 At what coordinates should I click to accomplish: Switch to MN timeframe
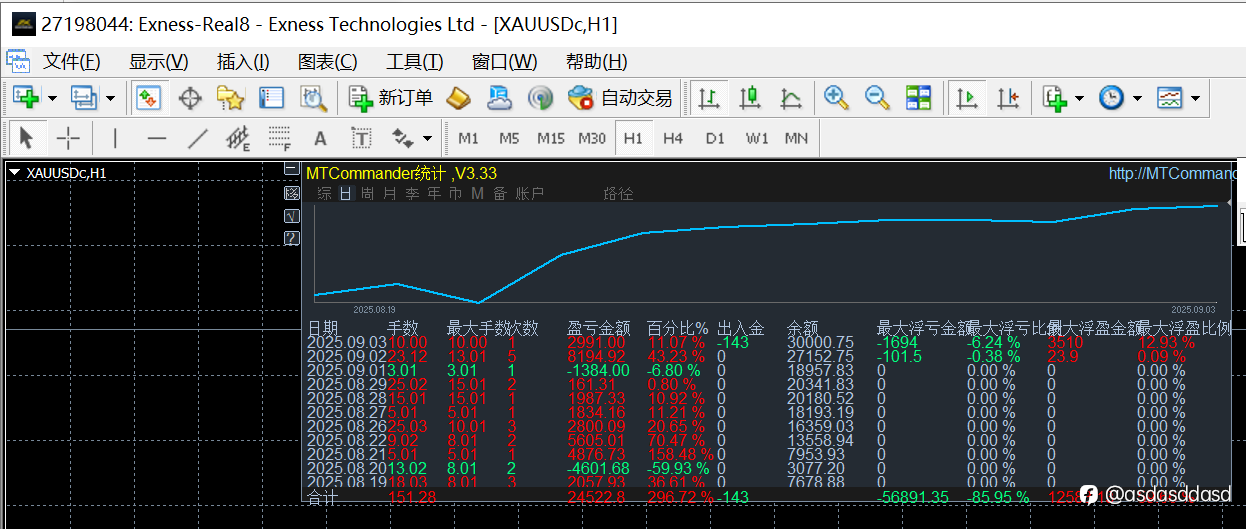click(796, 138)
